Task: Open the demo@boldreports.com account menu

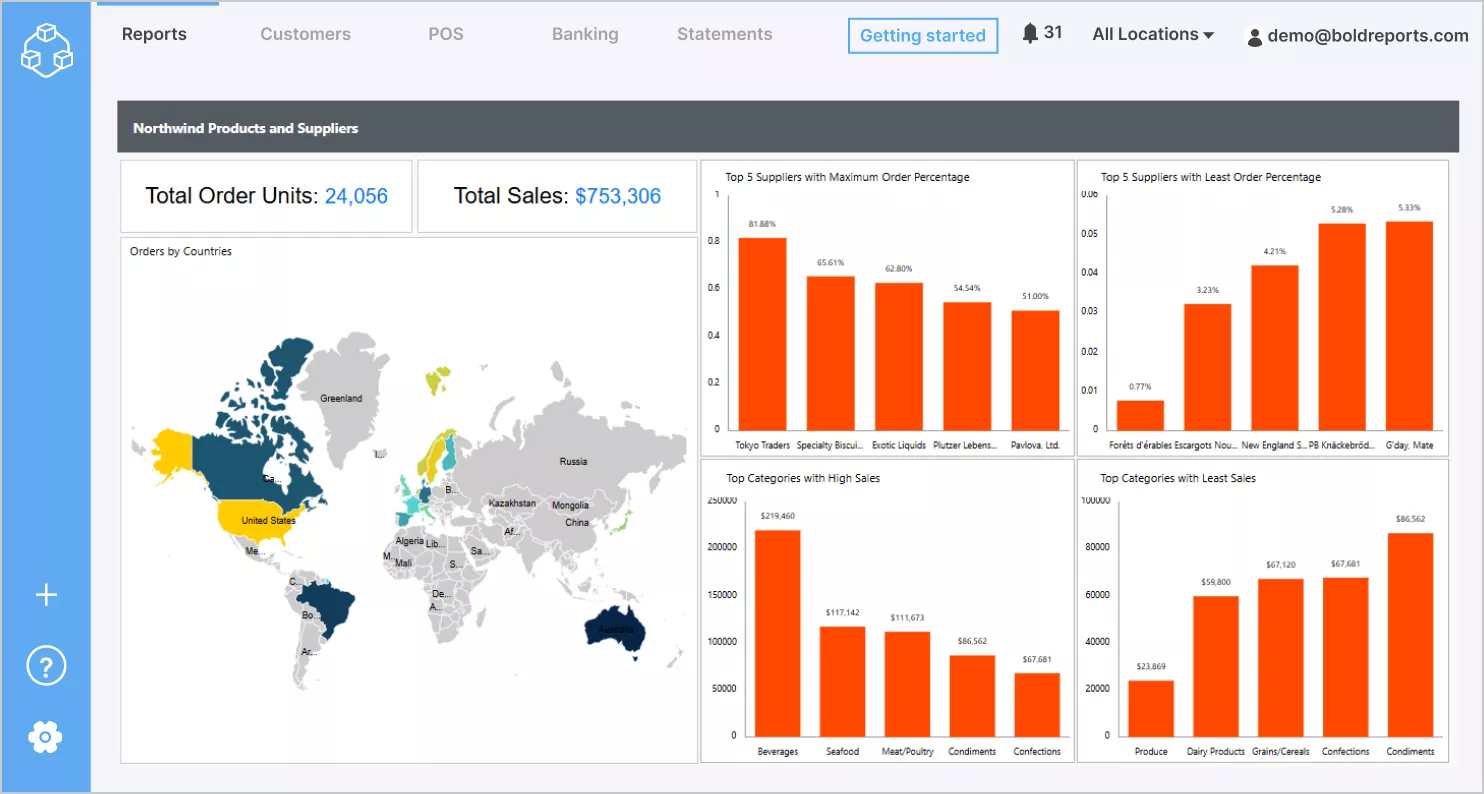Action: (1367, 36)
